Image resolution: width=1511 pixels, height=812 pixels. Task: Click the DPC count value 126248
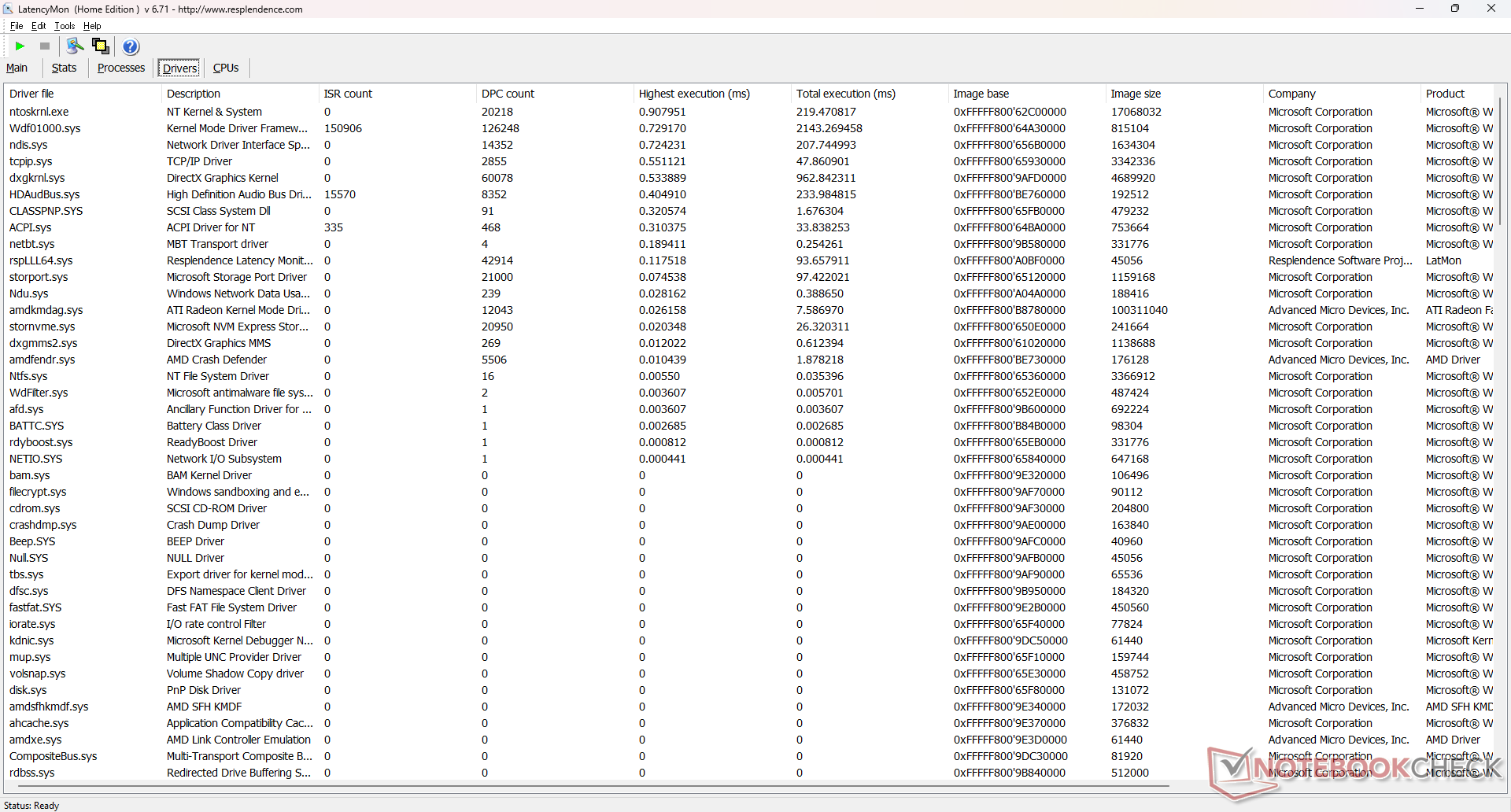pos(501,128)
